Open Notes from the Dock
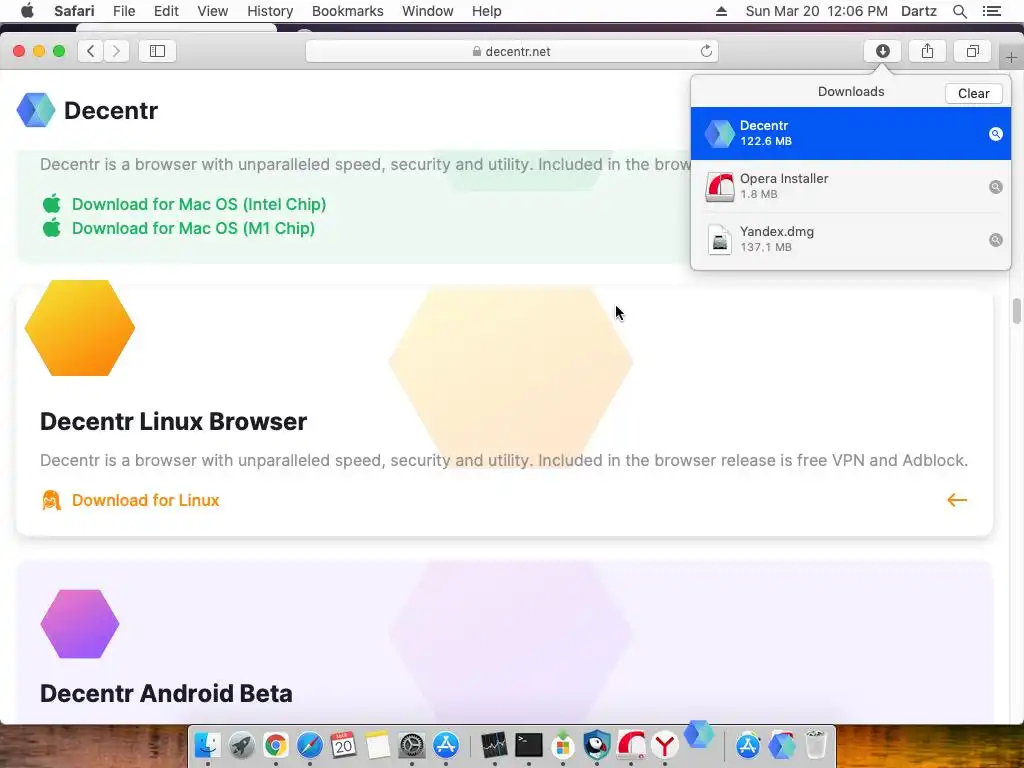The image size is (1024, 768). tap(377, 745)
